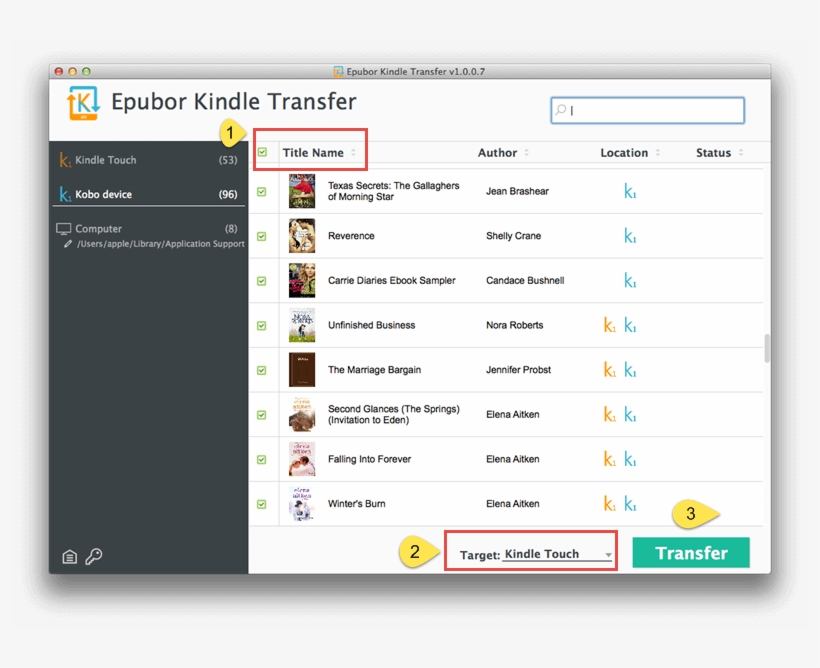The image size is (820, 668).
Task: Sort the list by Status
Action: 714,152
